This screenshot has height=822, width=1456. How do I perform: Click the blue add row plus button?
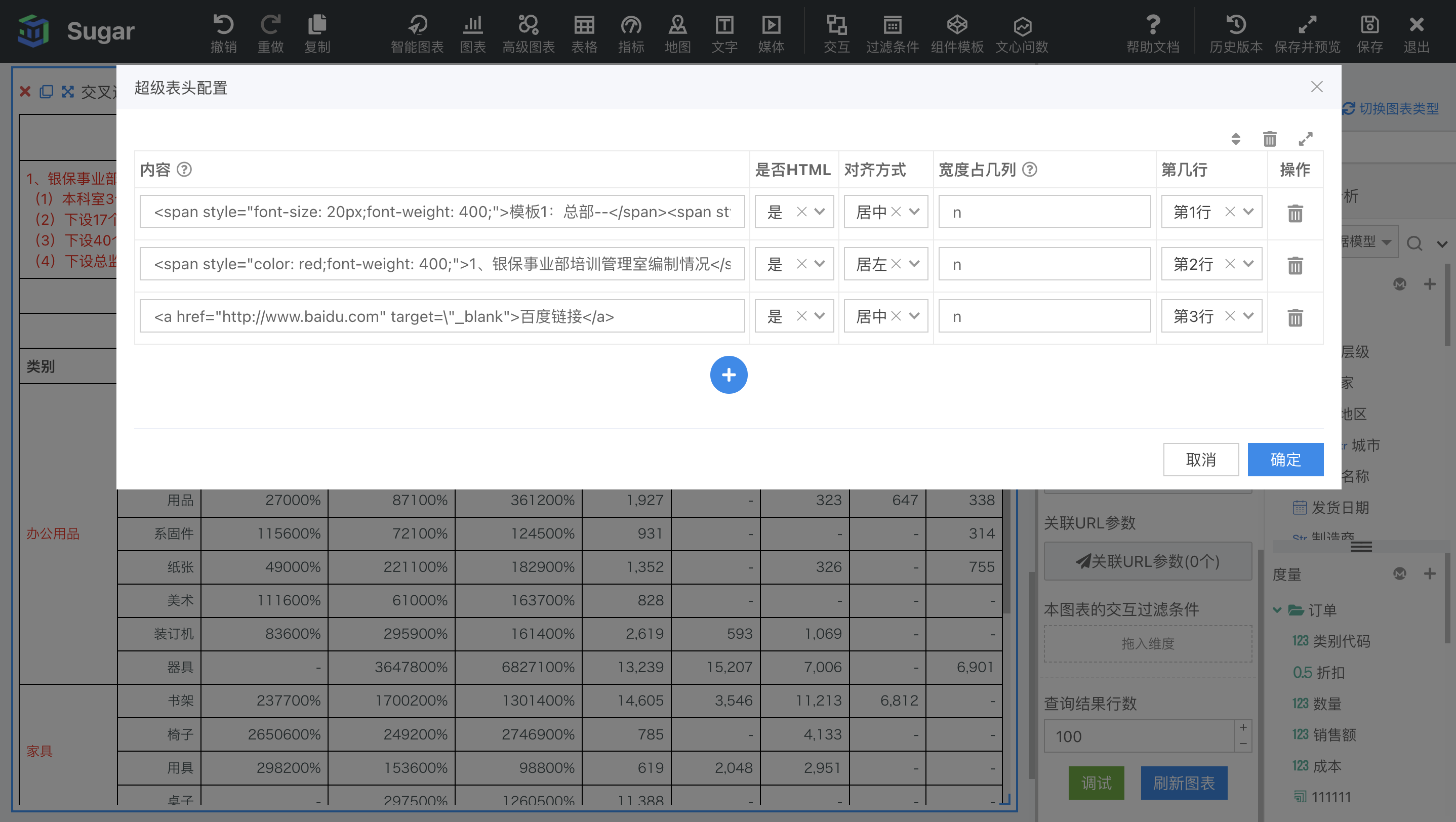pos(729,375)
